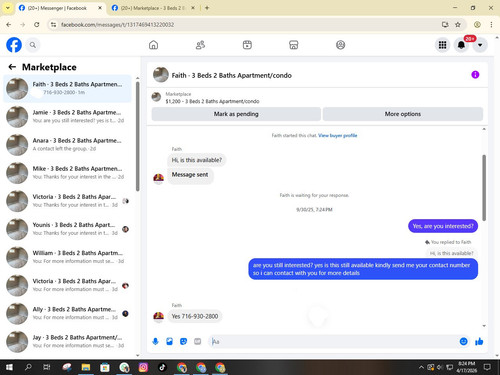Bookmark this page with star icon
500x375 pixels.
458,25
